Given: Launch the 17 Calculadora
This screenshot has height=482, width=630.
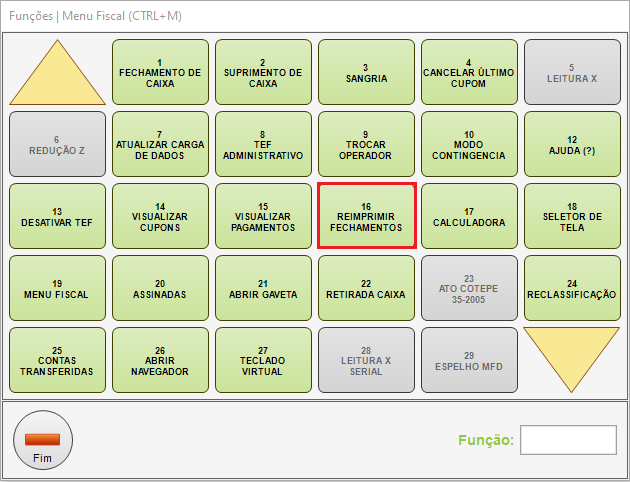Looking at the screenshot, I should click(469, 216).
